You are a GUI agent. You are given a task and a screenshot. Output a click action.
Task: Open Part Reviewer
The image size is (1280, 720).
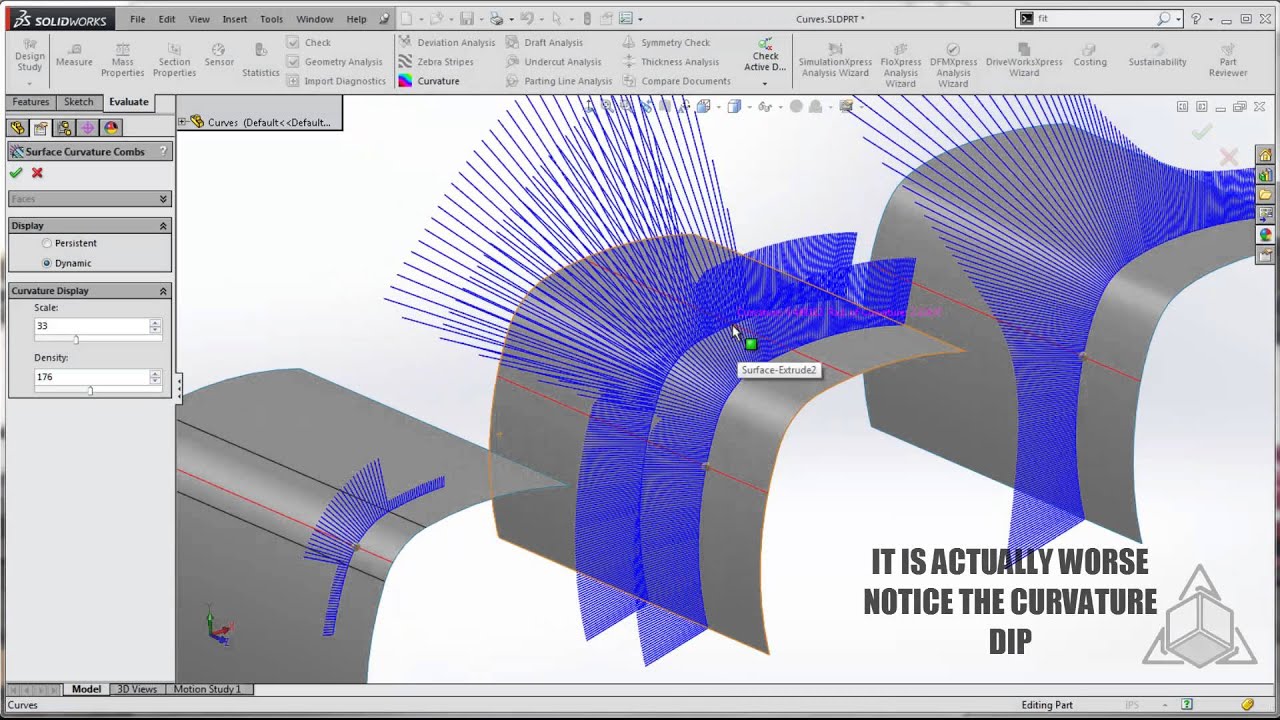tap(1228, 61)
